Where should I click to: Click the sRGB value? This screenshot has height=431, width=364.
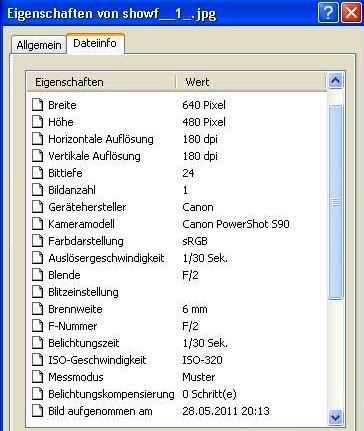pyautogui.click(x=195, y=241)
